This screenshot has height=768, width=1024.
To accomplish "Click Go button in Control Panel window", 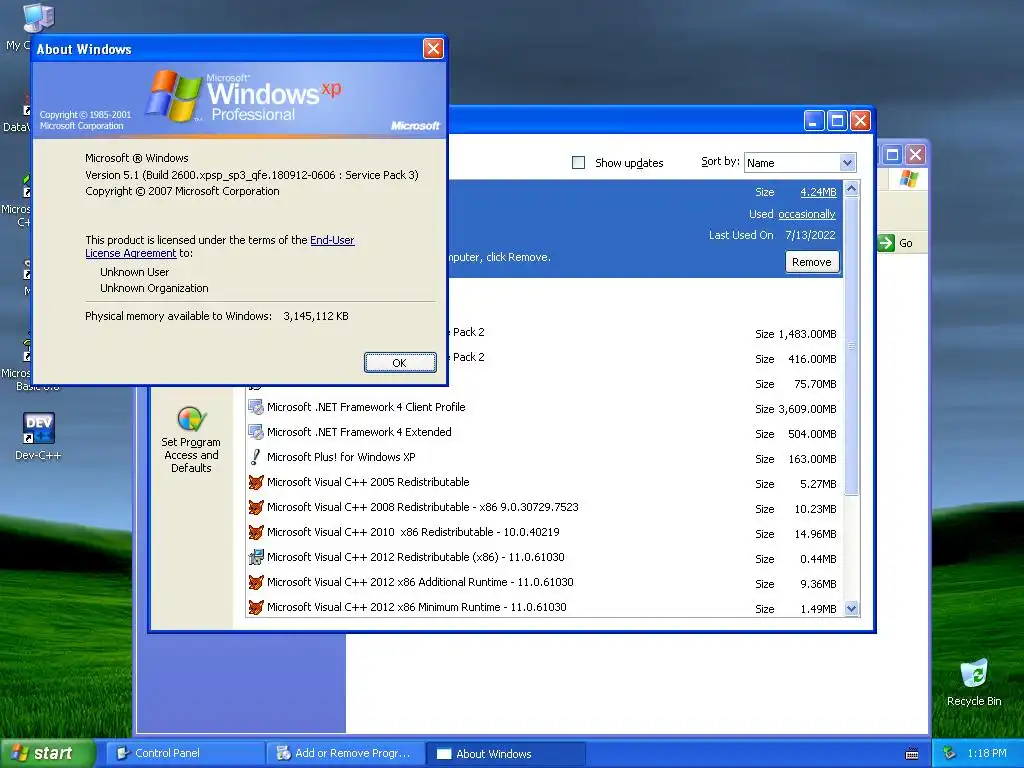I will click(896, 243).
